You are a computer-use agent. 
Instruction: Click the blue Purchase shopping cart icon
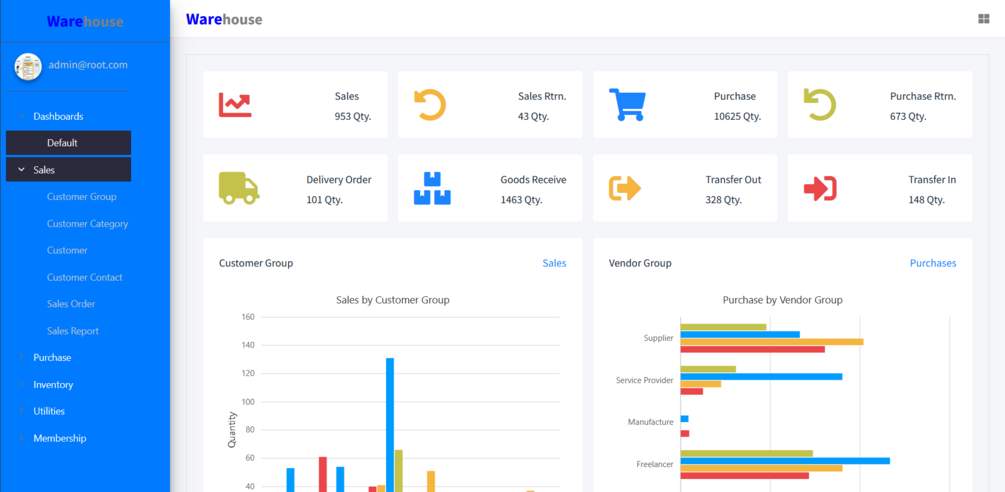click(x=627, y=105)
